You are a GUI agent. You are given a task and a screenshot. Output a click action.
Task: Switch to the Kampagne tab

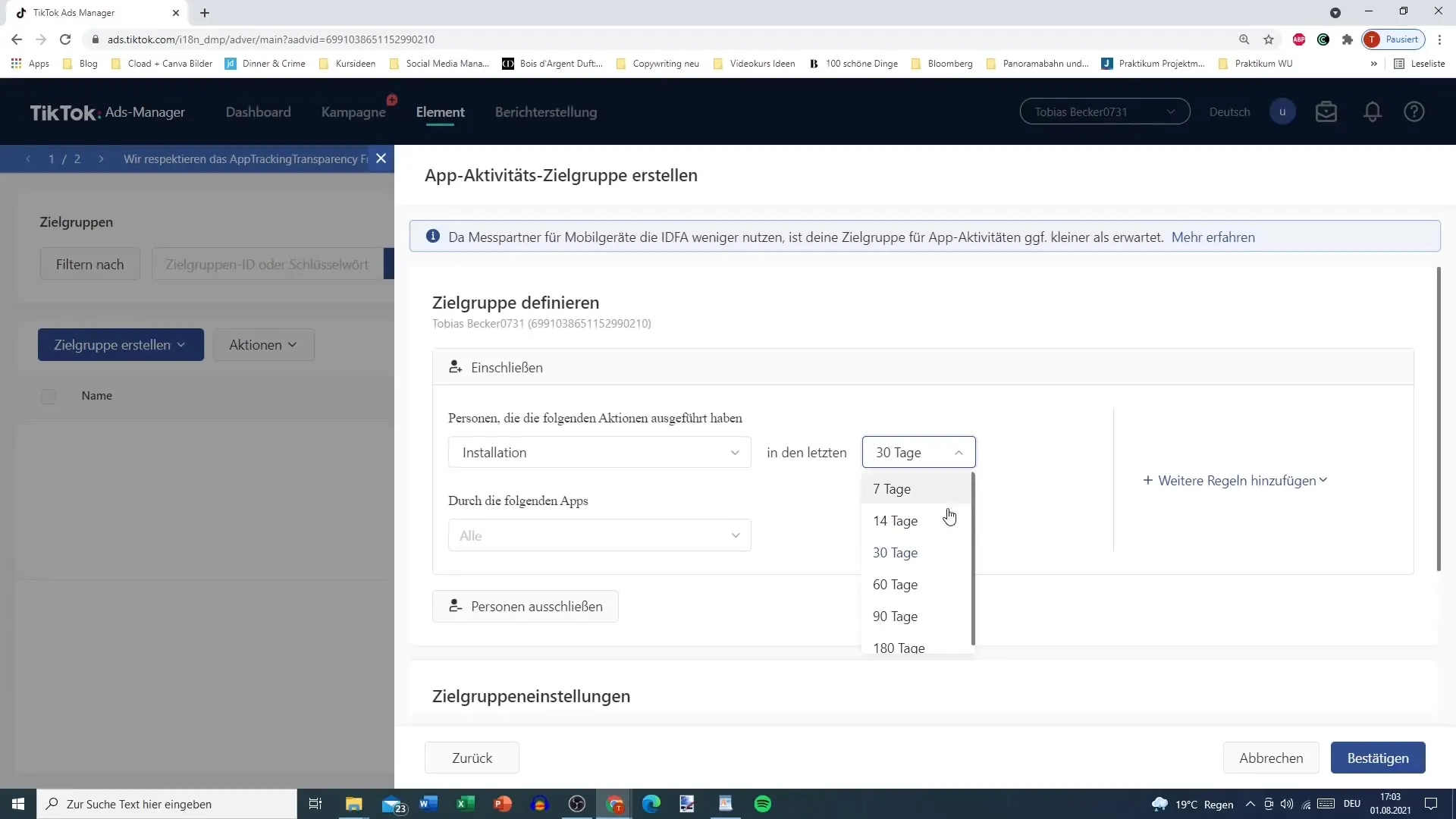[x=353, y=111]
